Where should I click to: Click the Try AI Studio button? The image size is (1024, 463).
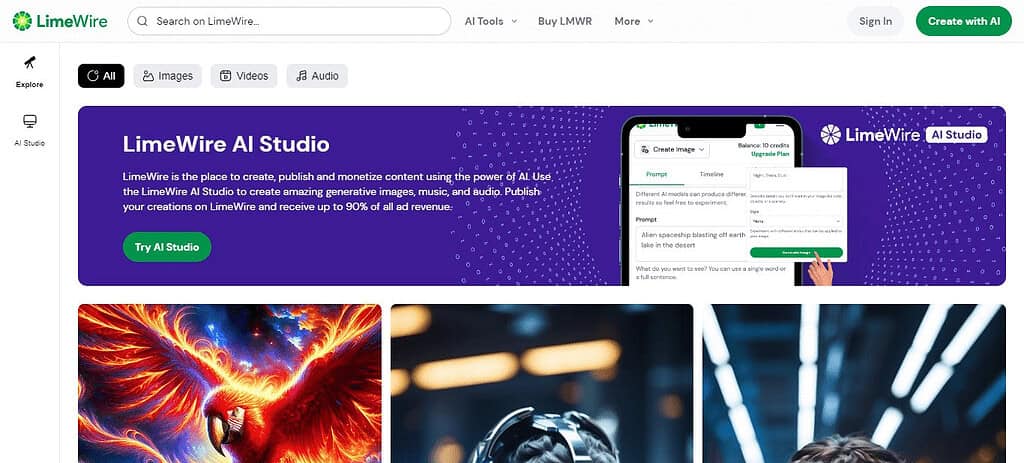tap(167, 247)
